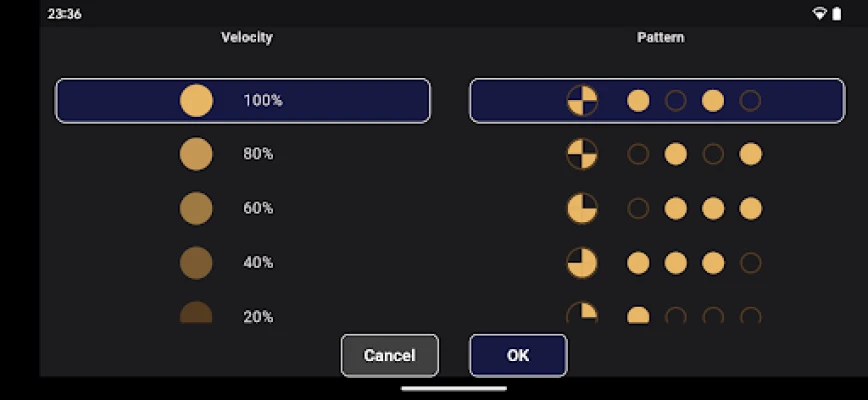Image resolution: width=868 pixels, height=400 pixels.
Task: Click the pie icon of the third pattern row
Action: 582,208
